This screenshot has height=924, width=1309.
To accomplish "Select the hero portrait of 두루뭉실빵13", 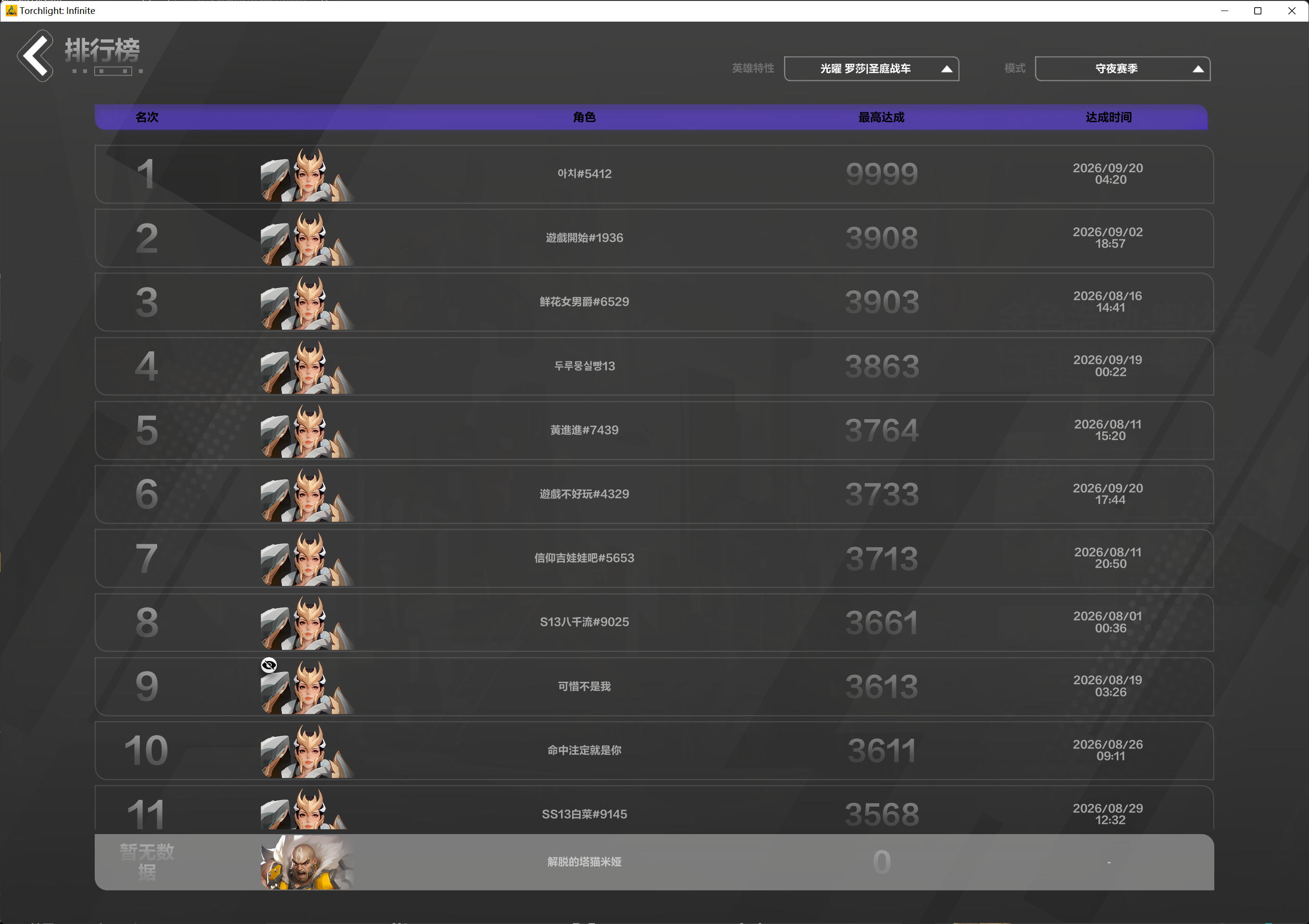I will point(307,366).
